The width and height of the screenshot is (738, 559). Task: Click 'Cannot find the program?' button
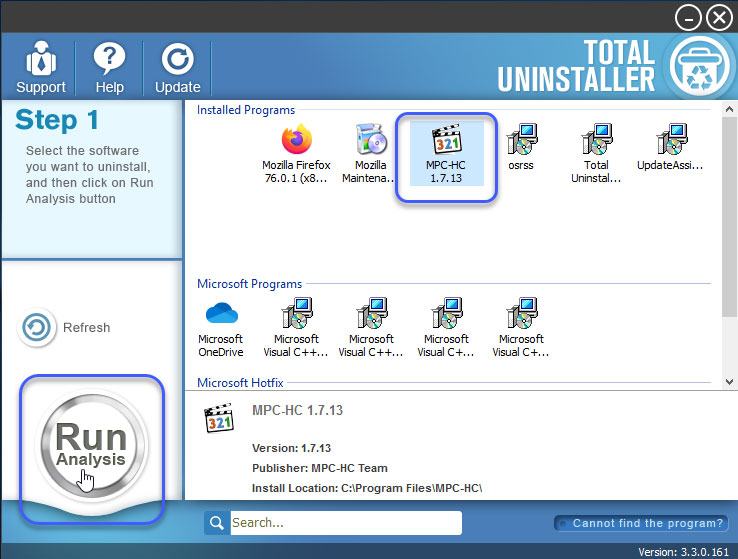point(641,523)
